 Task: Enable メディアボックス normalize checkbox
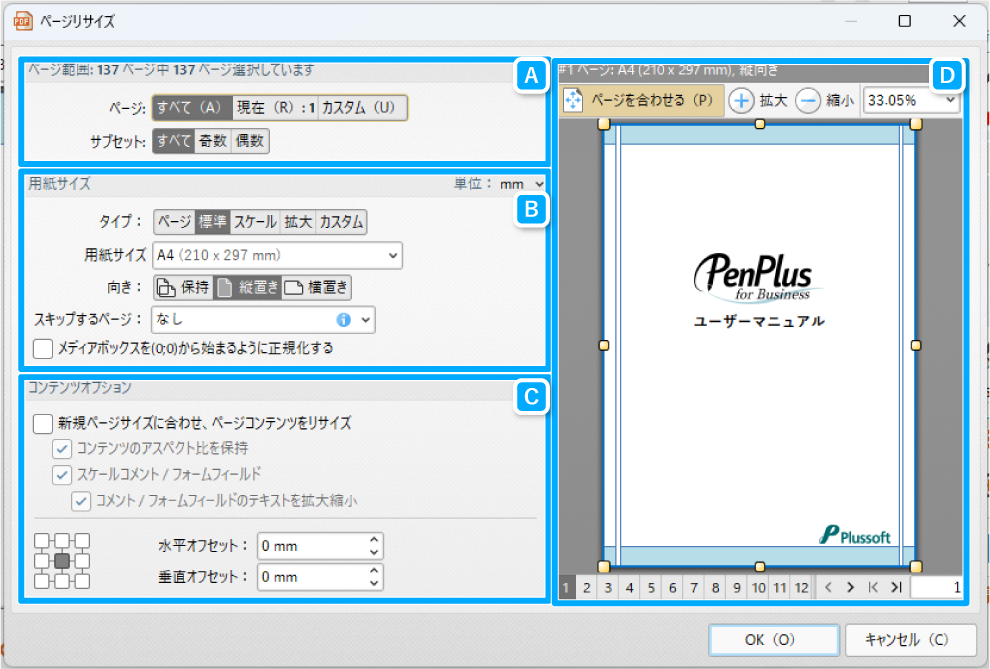(x=42, y=348)
